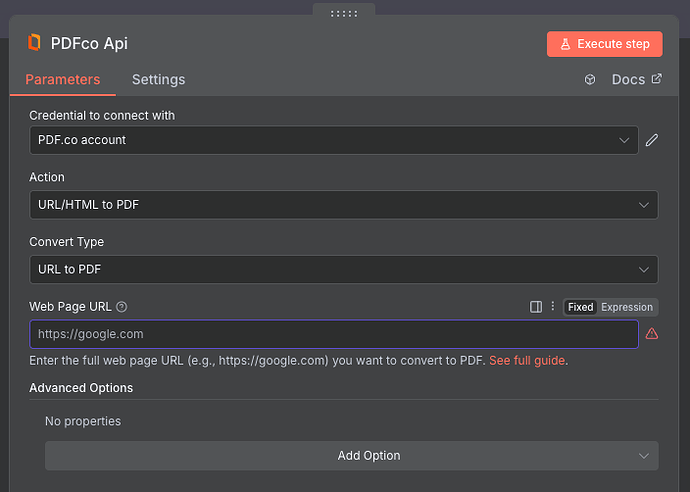Click the No properties text
The width and height of the screenshot is (690, 492).
coord(83,422)
